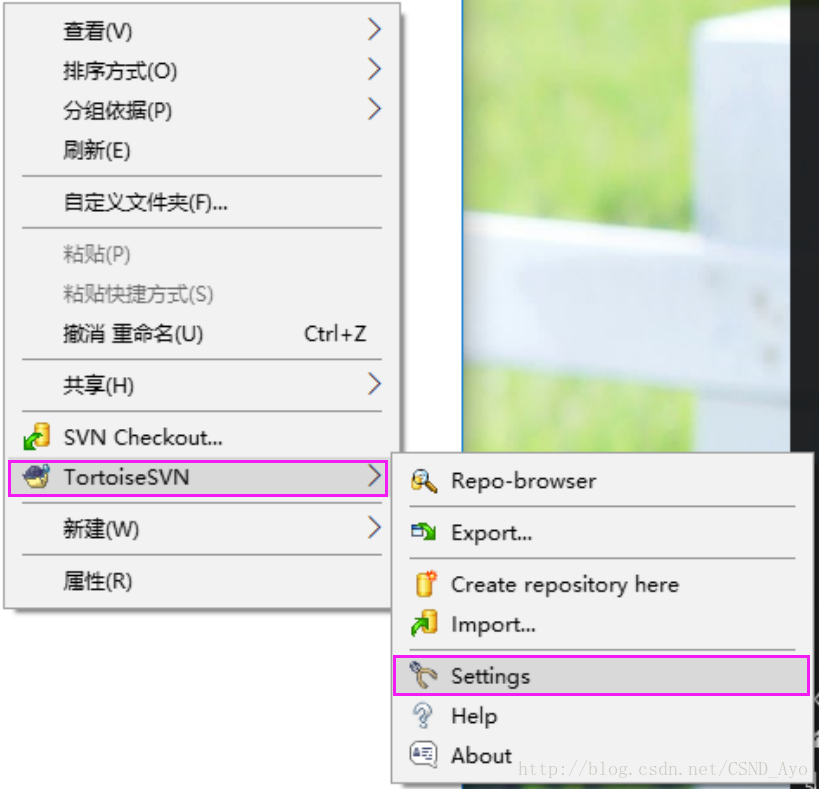Click the About info card icon

(424, 755)
